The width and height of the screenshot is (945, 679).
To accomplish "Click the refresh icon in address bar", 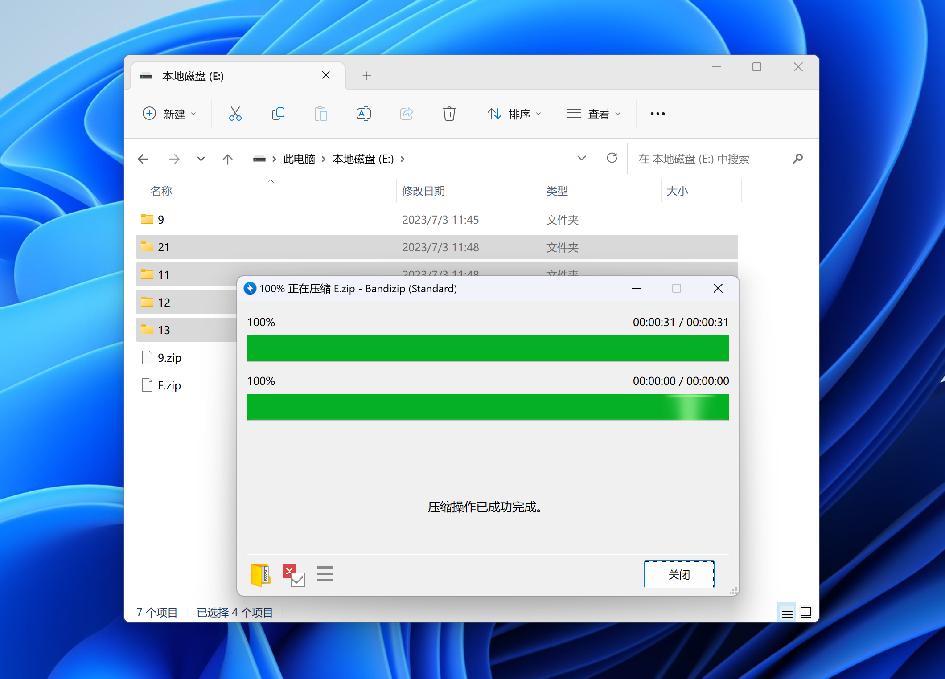I will tap(611, 158).
